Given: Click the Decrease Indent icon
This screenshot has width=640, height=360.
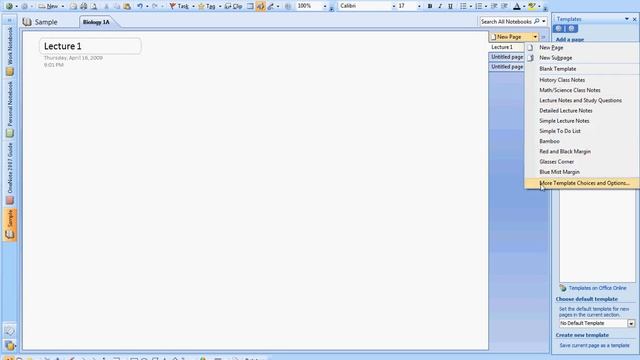Looking at the screenshot, I should [494, 6].
